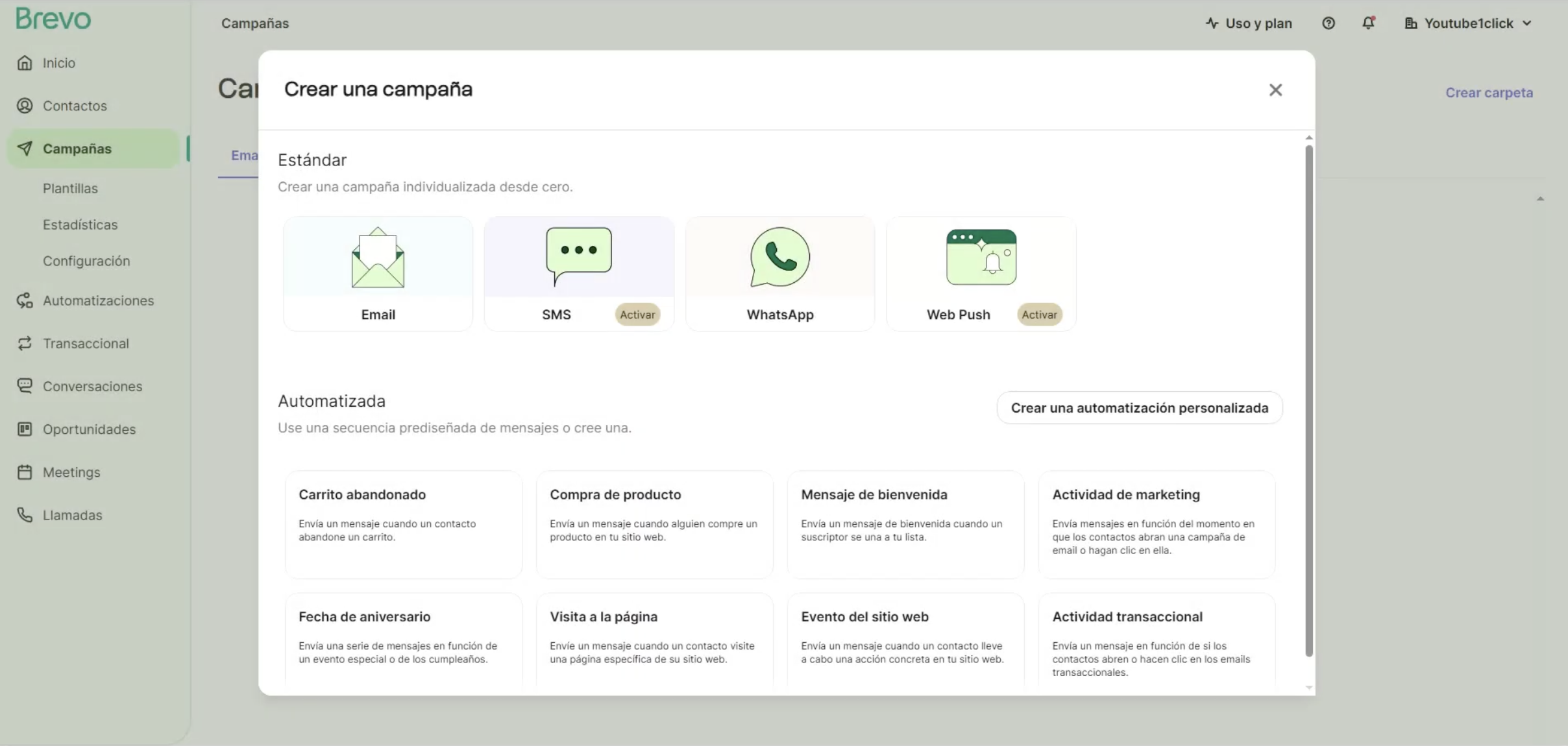This screenshot has height=746, width=1568.
Task: Select the Oportunidades icon
Action: (25, 429)
